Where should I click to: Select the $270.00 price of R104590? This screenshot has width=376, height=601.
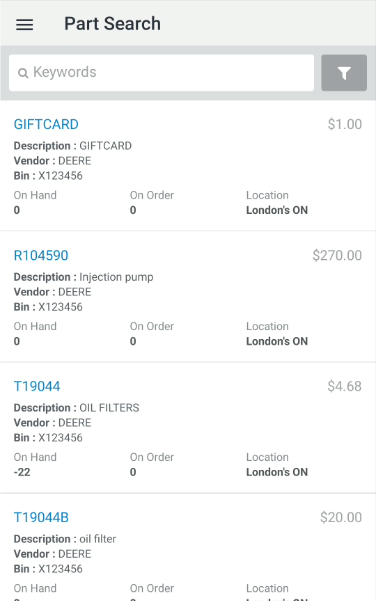click(x=337, y=255)
